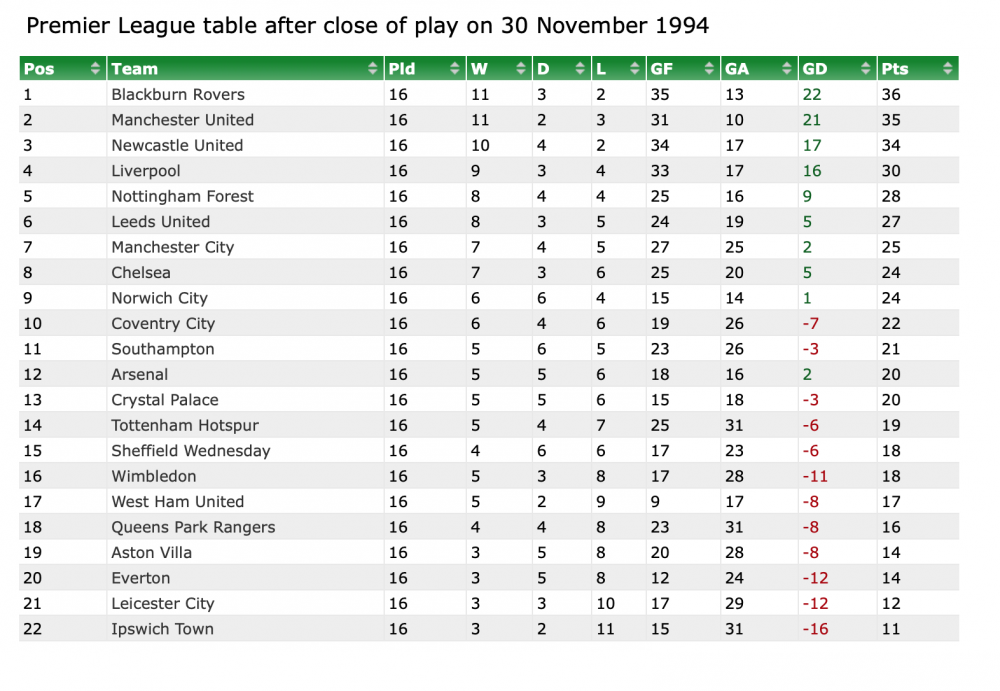
Task: Sort by Pld using its arrow icon
Action: tap(455, 69)
